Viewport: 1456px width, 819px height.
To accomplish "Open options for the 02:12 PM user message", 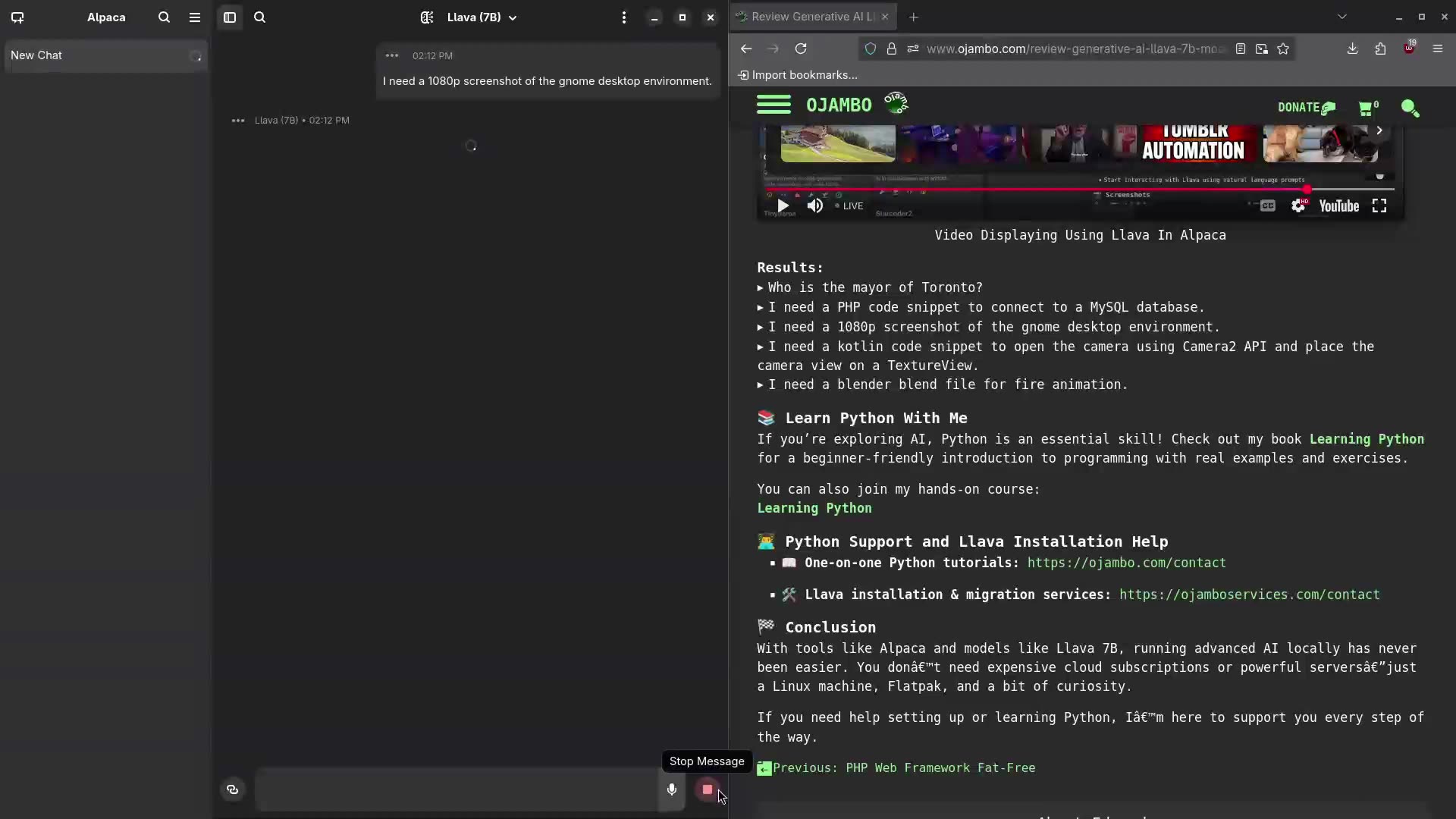I will (392, 55).
